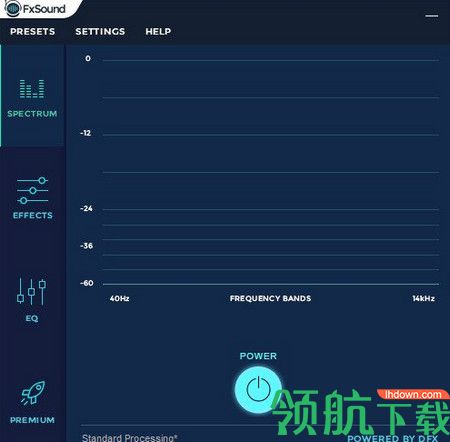This screenshot has height=442, width=450.
Task: Open the Spectrum panel icon
Action: (x=32, y=89)
